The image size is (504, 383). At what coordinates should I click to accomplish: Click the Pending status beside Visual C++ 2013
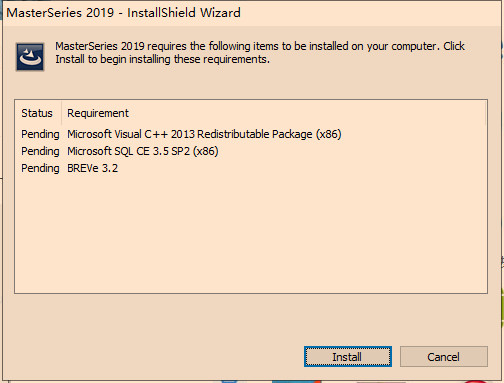40,134
